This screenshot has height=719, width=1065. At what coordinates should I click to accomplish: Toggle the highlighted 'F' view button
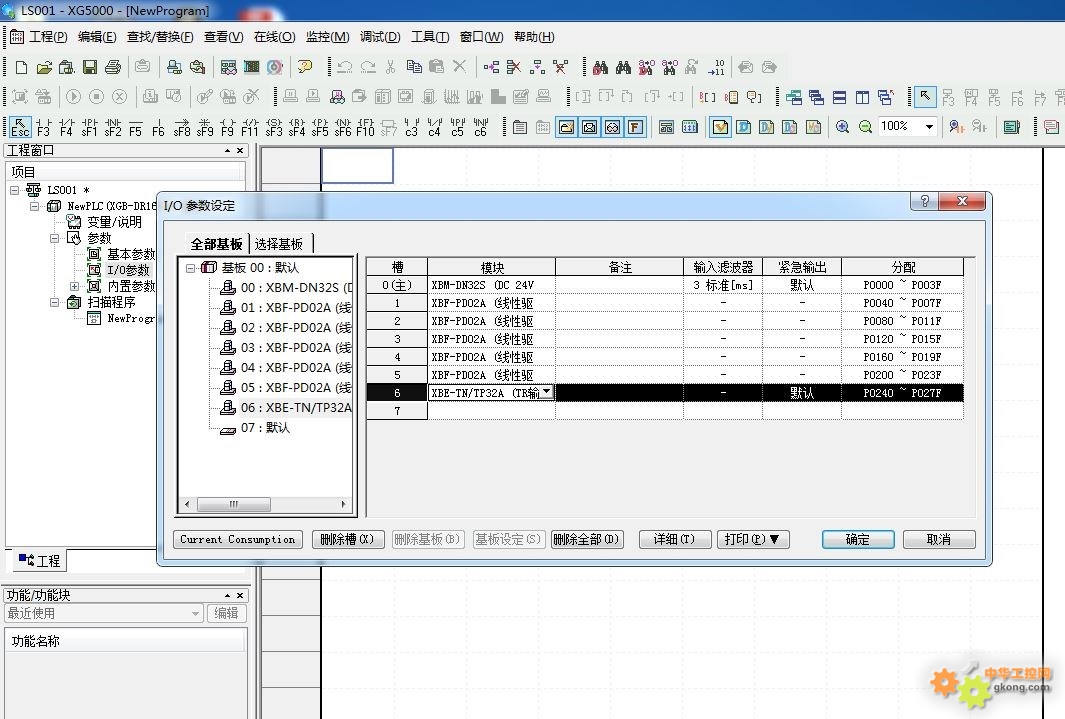[635, 127]
